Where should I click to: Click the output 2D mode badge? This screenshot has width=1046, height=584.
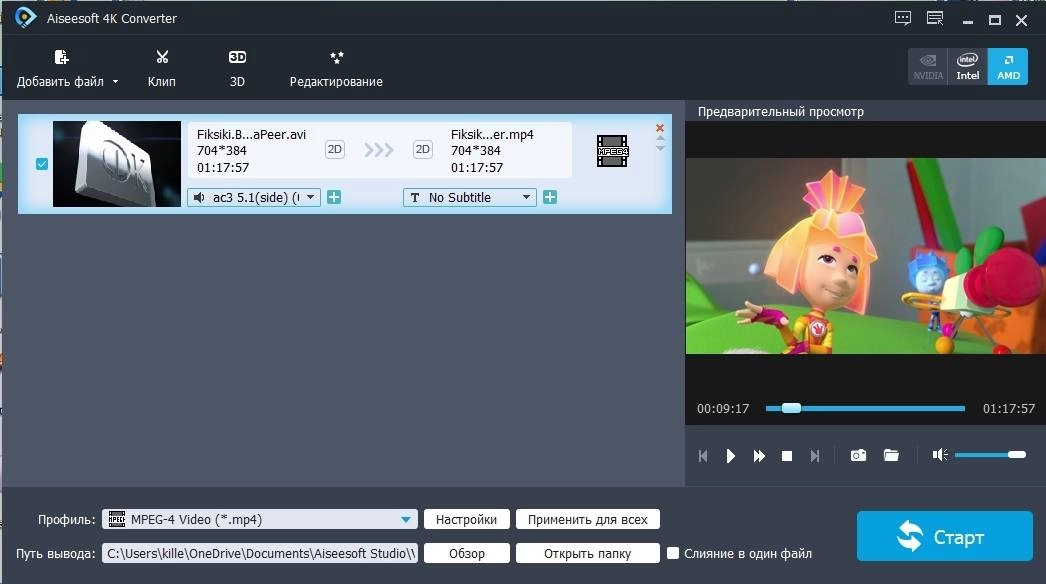pyautogui.click(x=423, y=150)
